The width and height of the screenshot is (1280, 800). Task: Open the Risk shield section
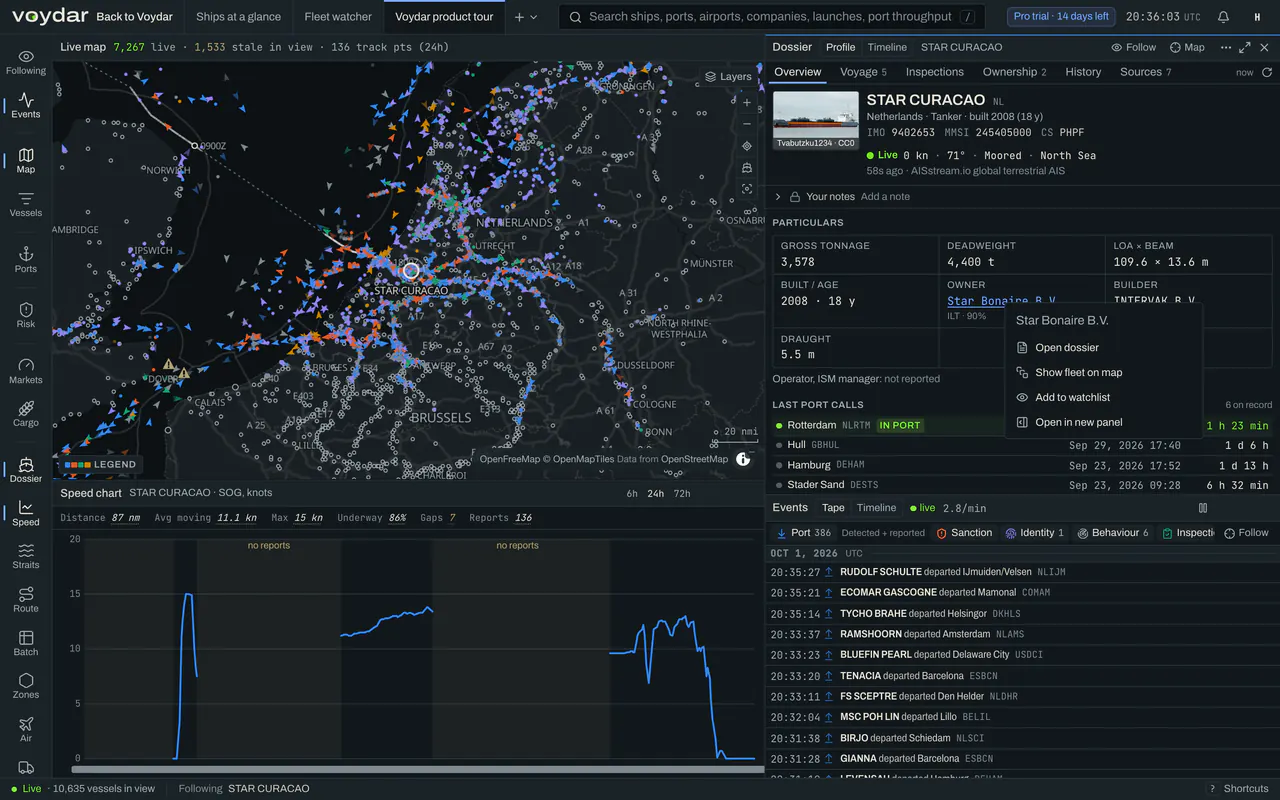(x=26, y=315)
